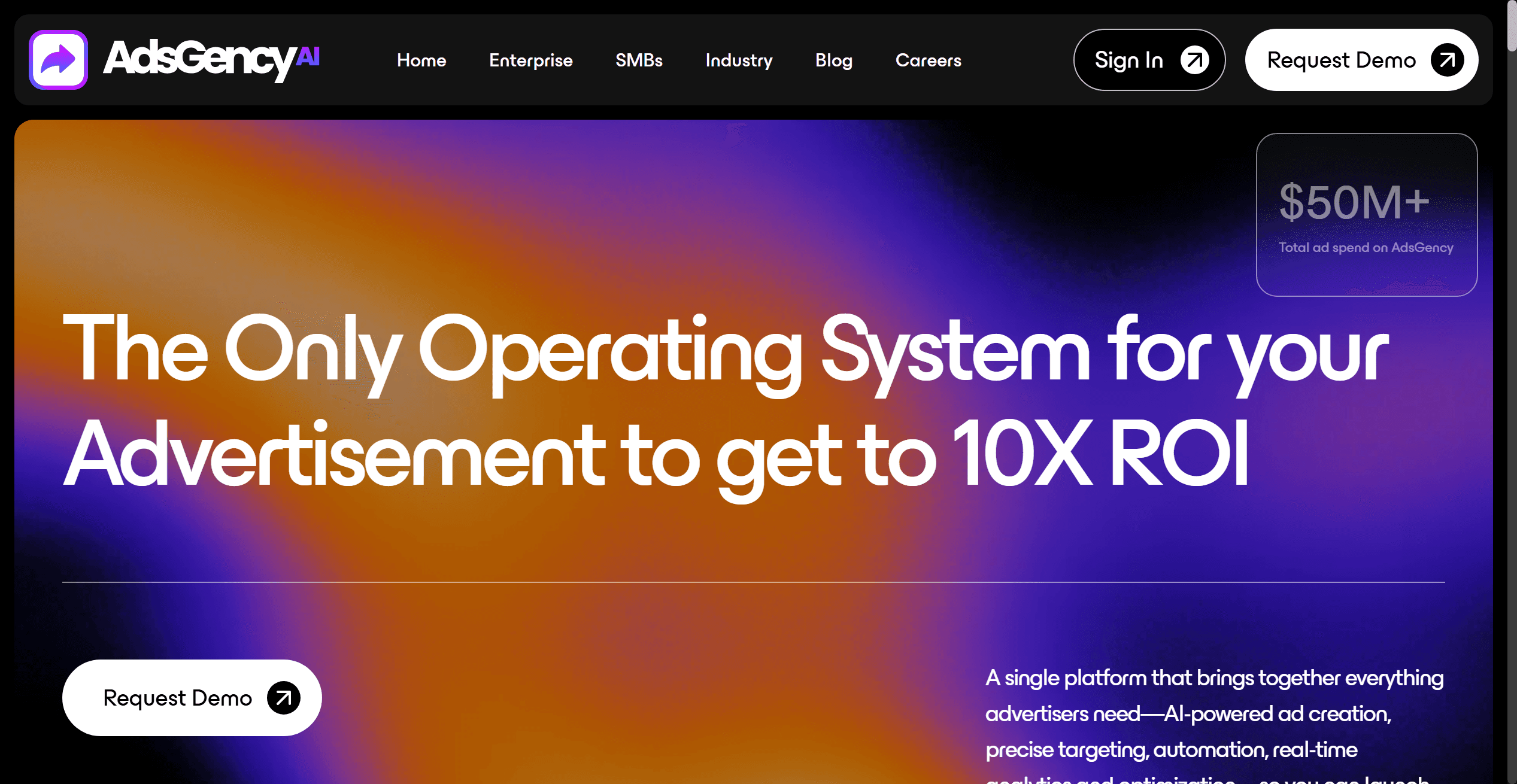
Task: Open the Industry nav item
Action: pyautogui.click(x=739, y=60)
